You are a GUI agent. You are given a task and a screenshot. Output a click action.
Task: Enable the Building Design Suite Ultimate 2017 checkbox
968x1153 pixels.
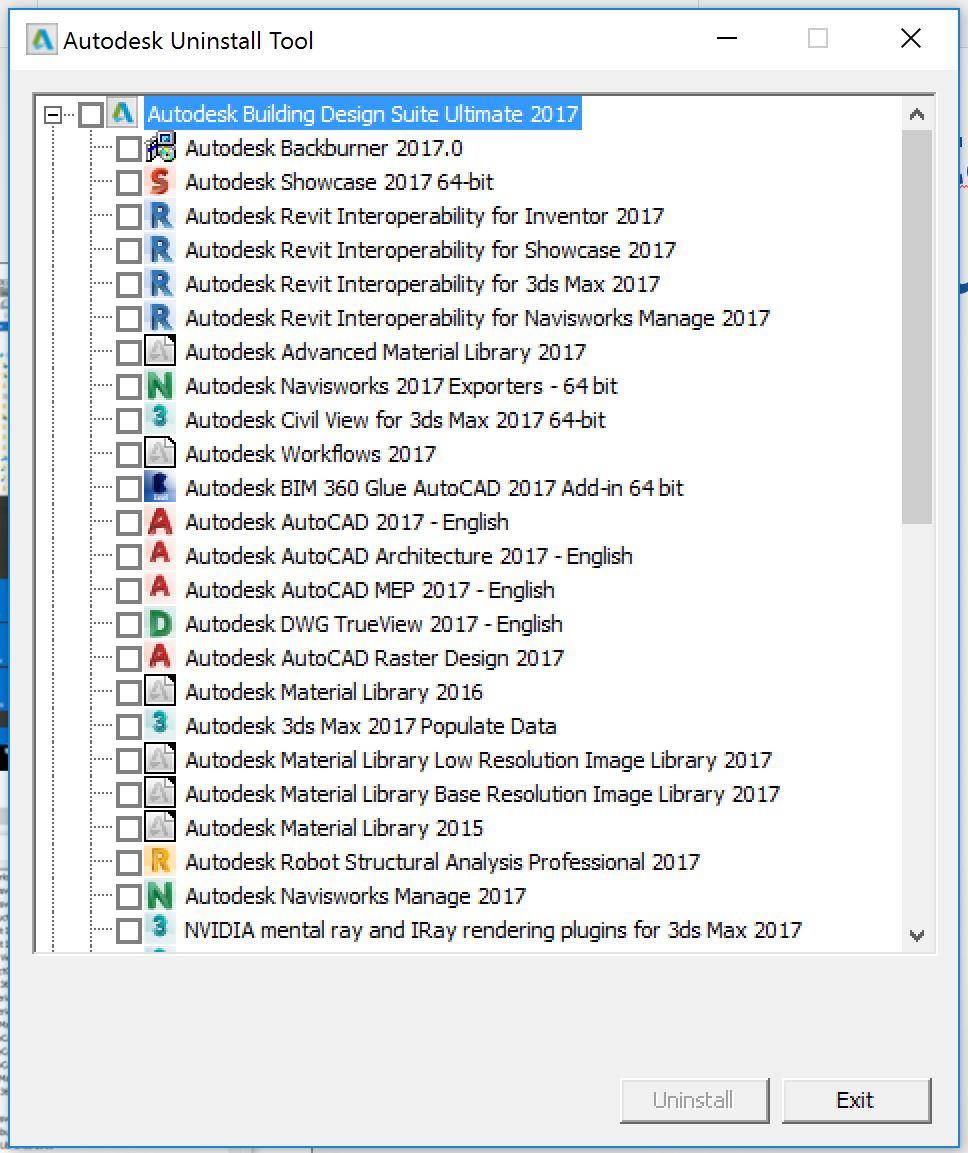click(x=90, y=113)
